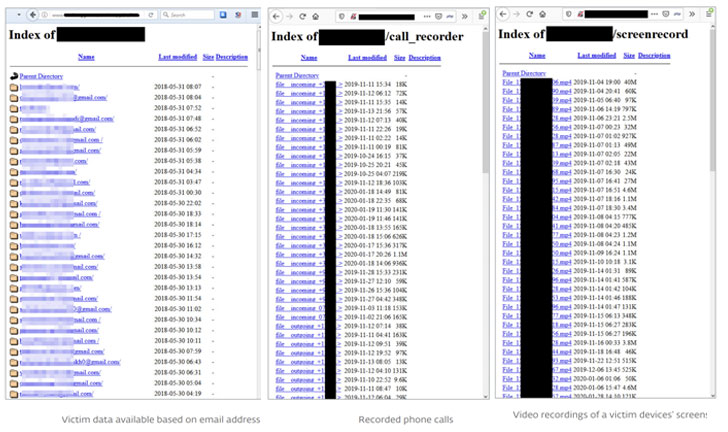728x432 pixels.
Task: Click folder icon in 2018-05-31 08:07 row
Action: pyautogui.click(x=14, y=87)
